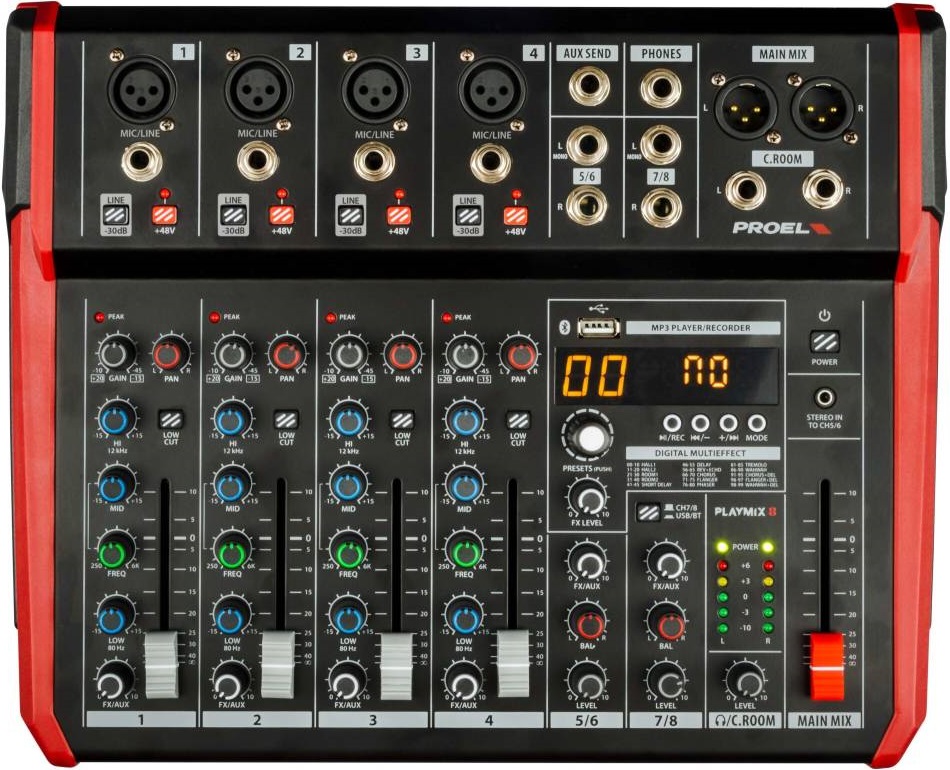Screen dimensions: 950x770
Task: Click the channel 1 fader cap
Action: point(162,665)
